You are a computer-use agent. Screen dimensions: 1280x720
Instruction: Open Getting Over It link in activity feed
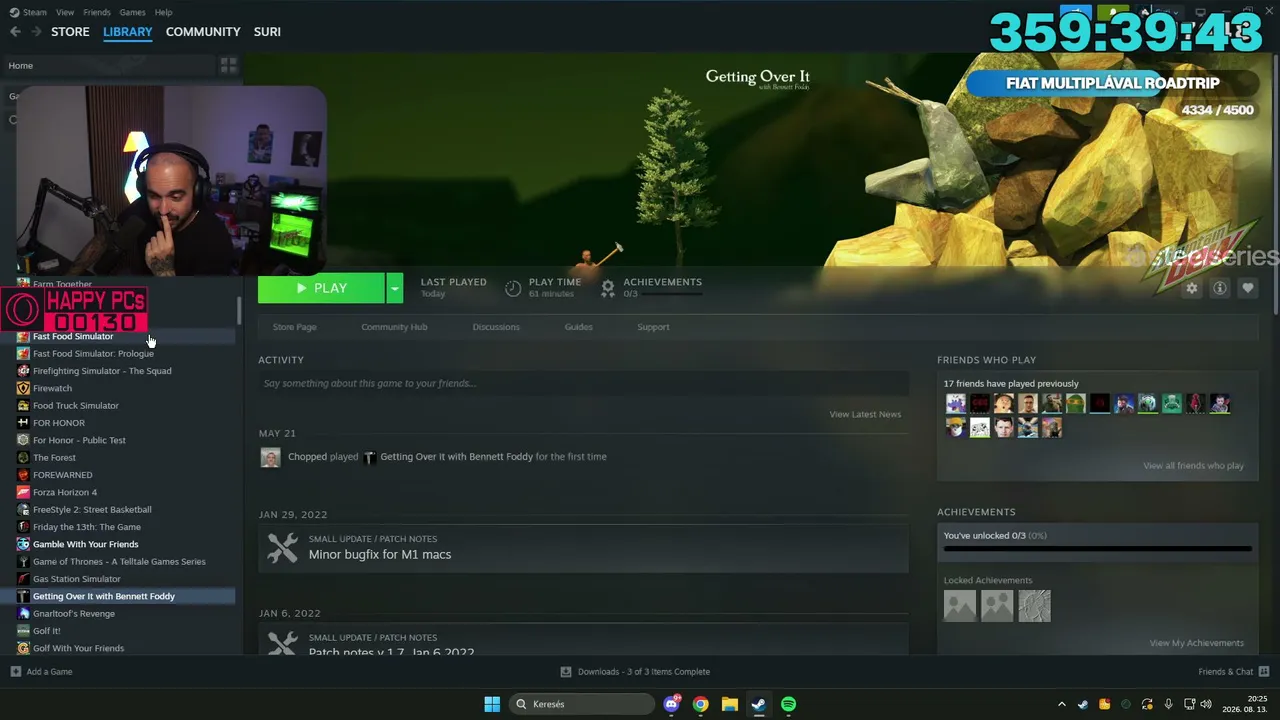pos(455,457)
